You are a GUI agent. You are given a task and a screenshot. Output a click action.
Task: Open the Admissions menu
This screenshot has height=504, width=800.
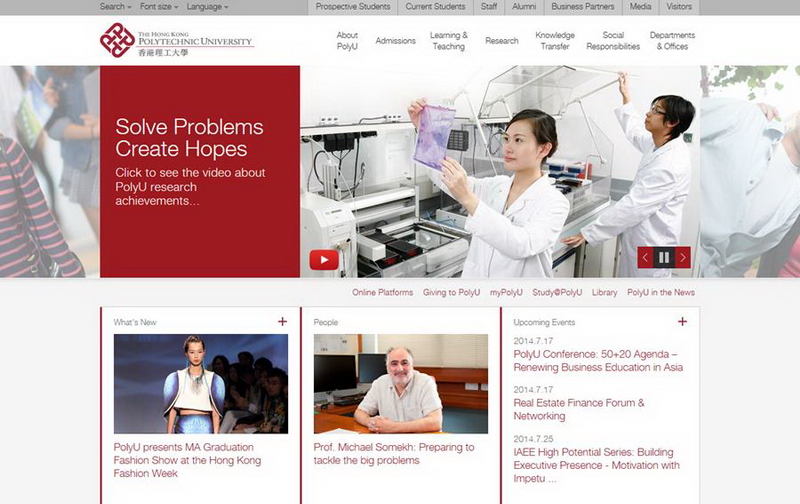395,41
